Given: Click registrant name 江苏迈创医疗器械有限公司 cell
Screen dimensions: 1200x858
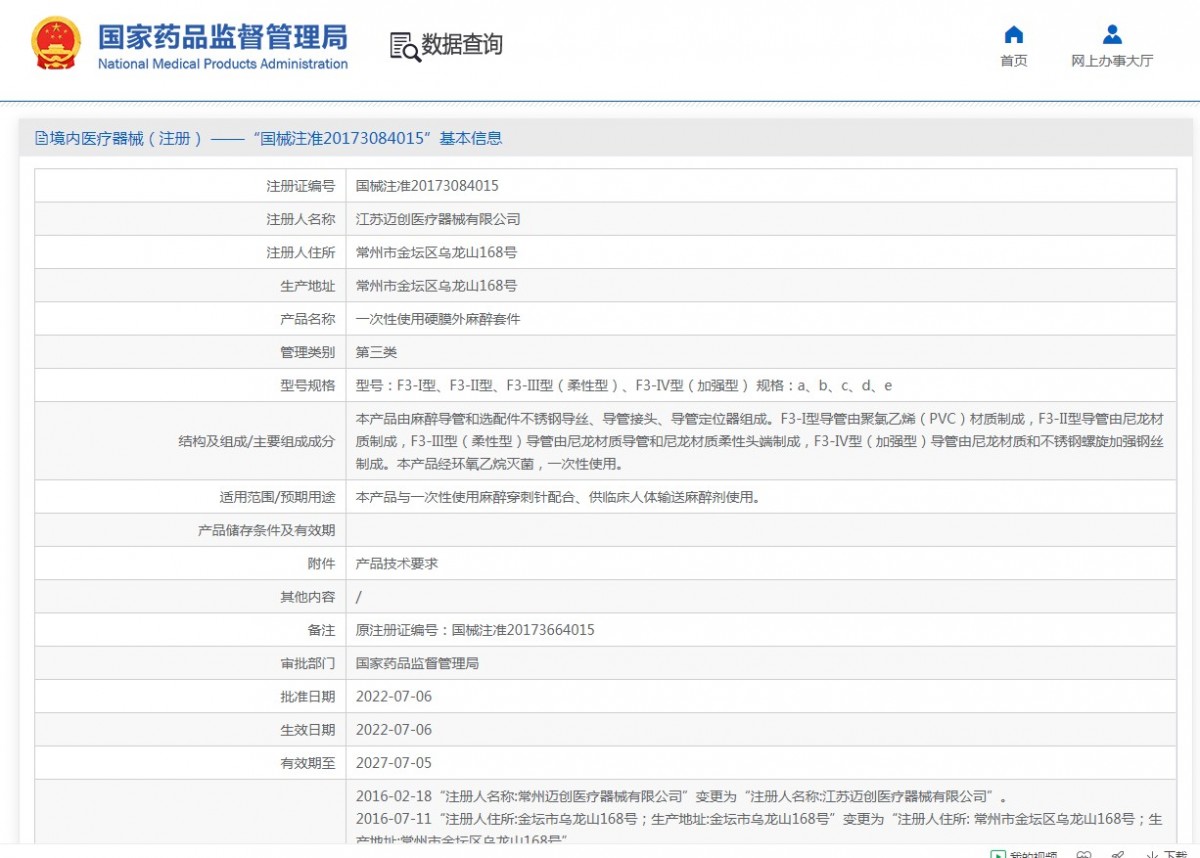Looking at the screenshot, I should (438, 219).
